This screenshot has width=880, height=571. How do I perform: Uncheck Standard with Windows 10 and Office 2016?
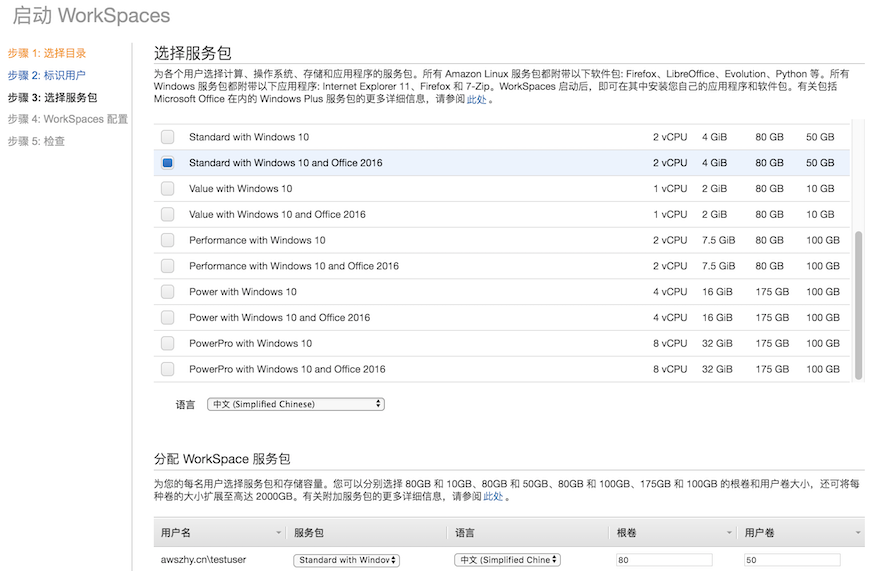click(x=167, y=163)
